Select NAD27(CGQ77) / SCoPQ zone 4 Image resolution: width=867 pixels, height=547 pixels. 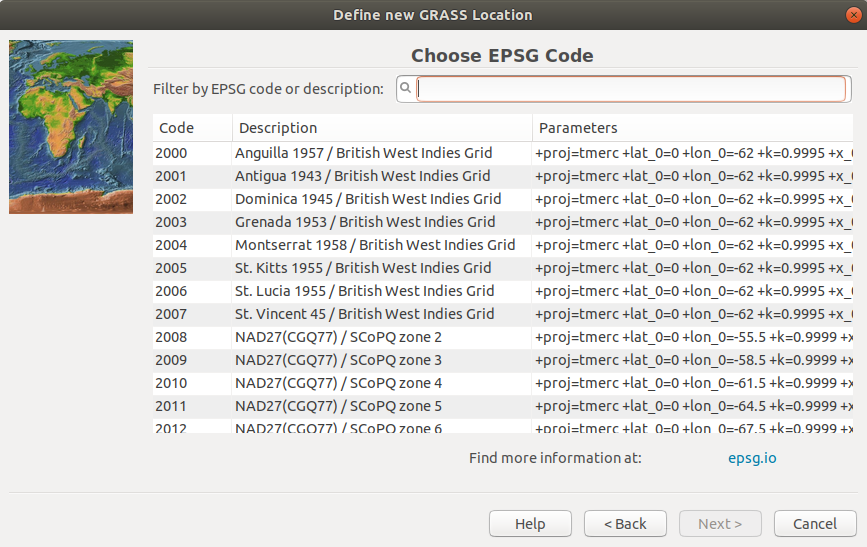[382, 383]
